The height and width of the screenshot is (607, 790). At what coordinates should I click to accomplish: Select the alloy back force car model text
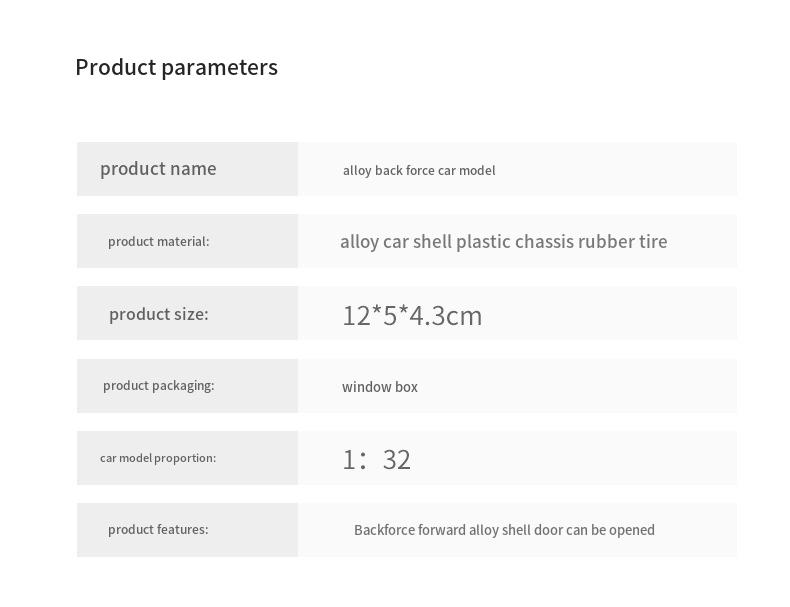pyautogui.click(x=419, y=170)
